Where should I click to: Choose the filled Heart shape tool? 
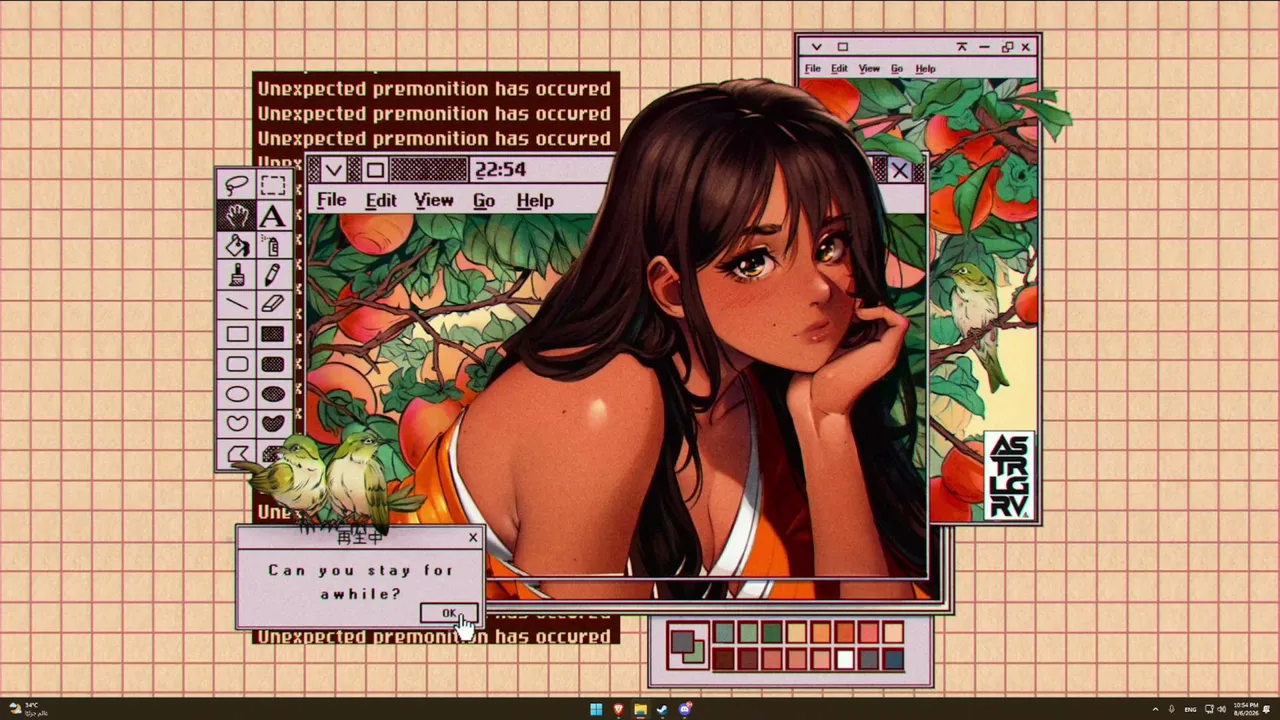tap(273, 423)
